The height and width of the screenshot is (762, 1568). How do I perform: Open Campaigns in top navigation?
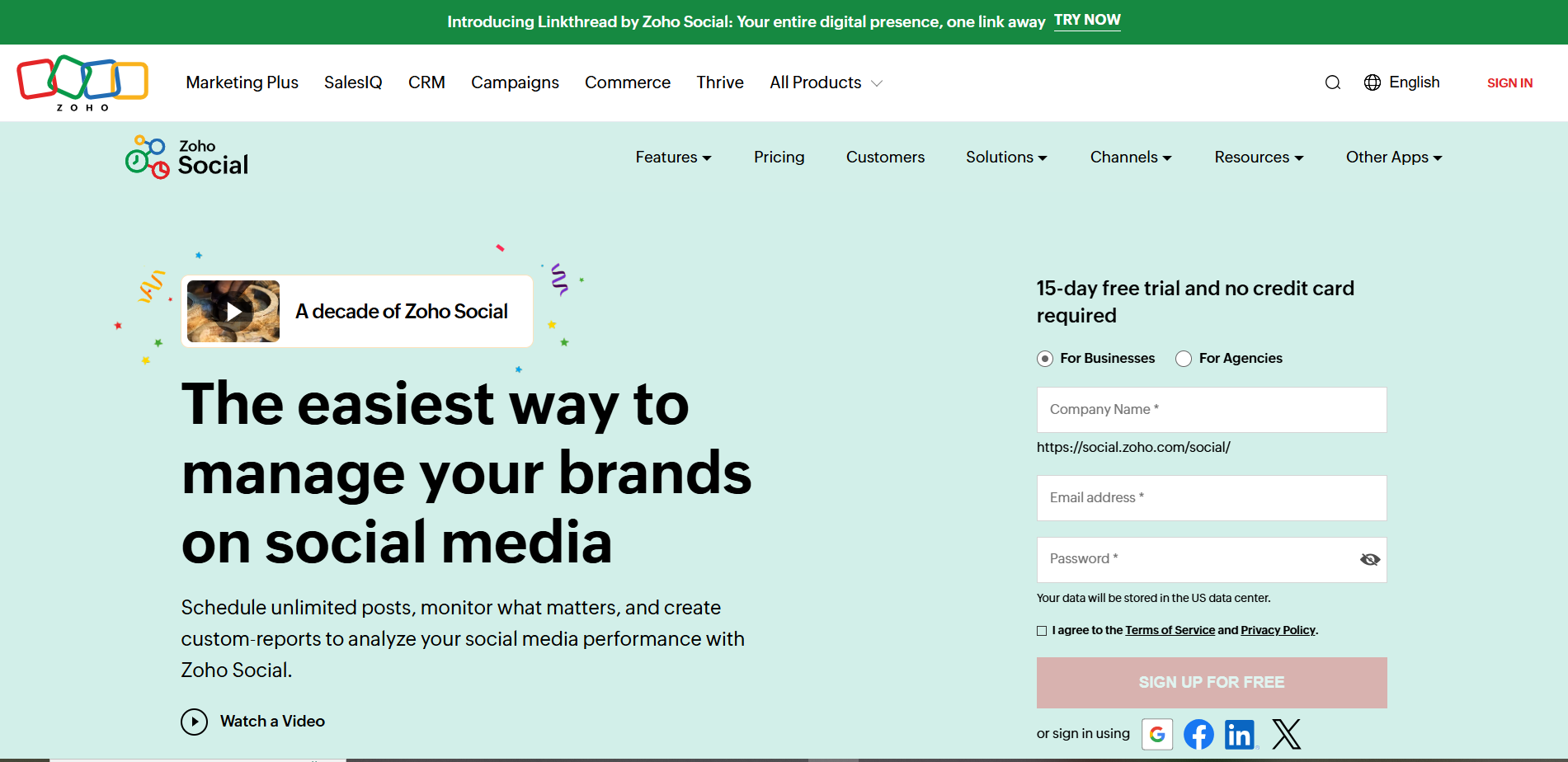[515, 82]
